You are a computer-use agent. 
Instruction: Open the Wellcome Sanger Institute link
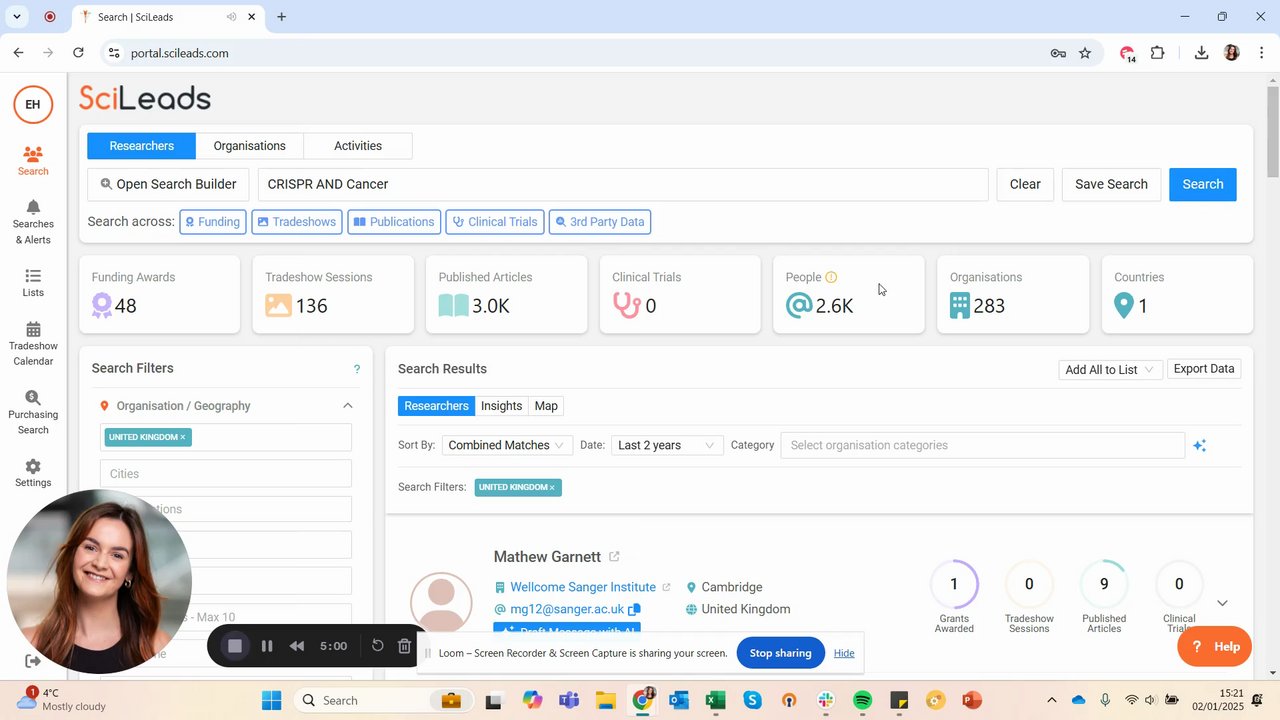tap(583, 587)
